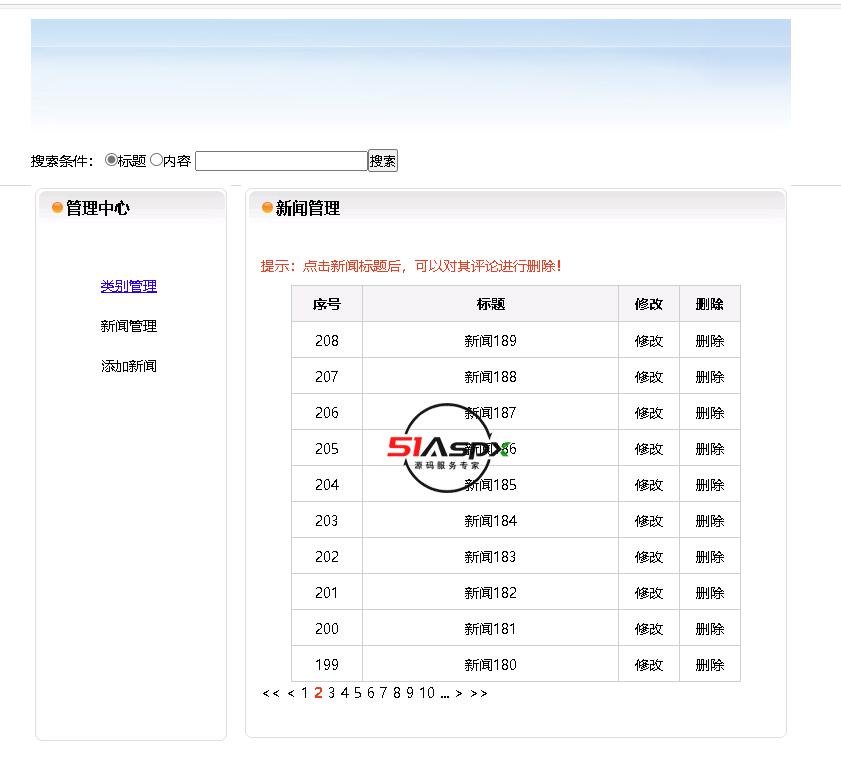Open the 新闻188 title link
Screen dimensions: 841x773
coord(490,377)
